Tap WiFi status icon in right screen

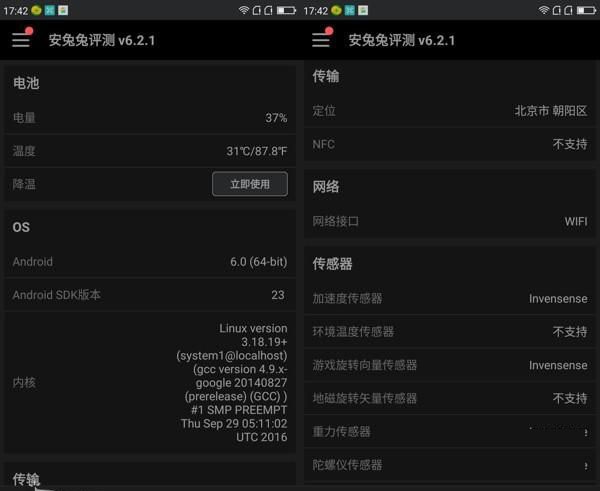coord(543,10)
